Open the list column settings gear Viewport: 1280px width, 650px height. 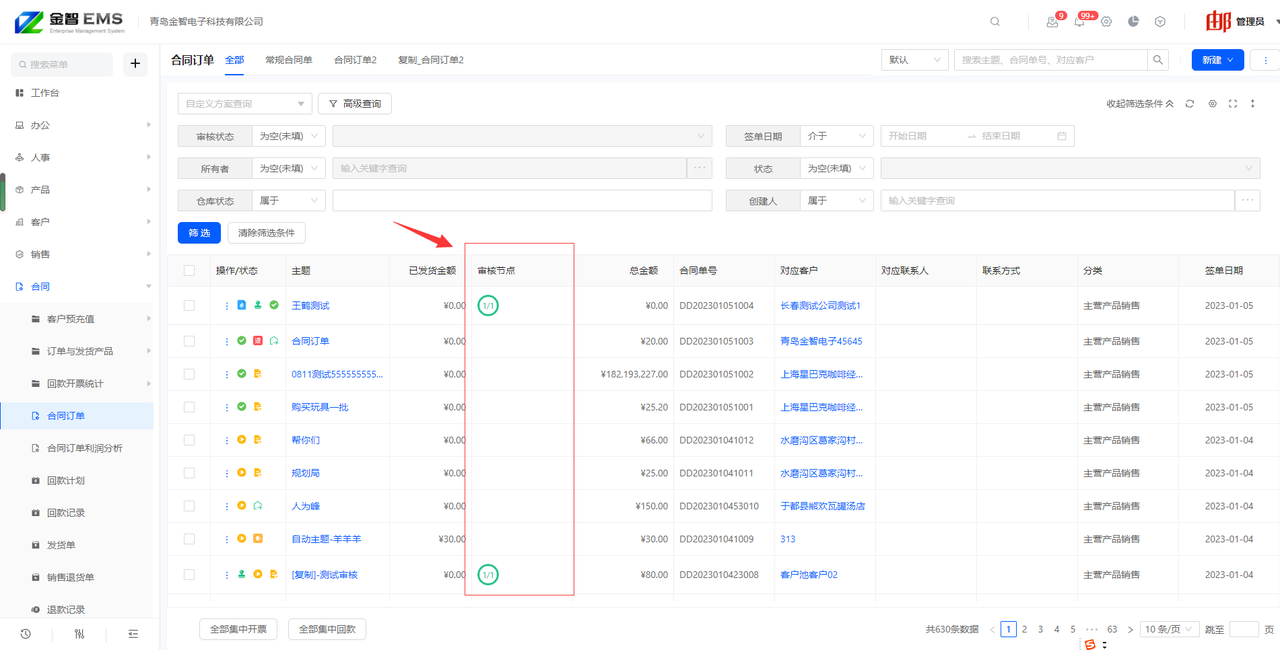tap(1213, 104)
